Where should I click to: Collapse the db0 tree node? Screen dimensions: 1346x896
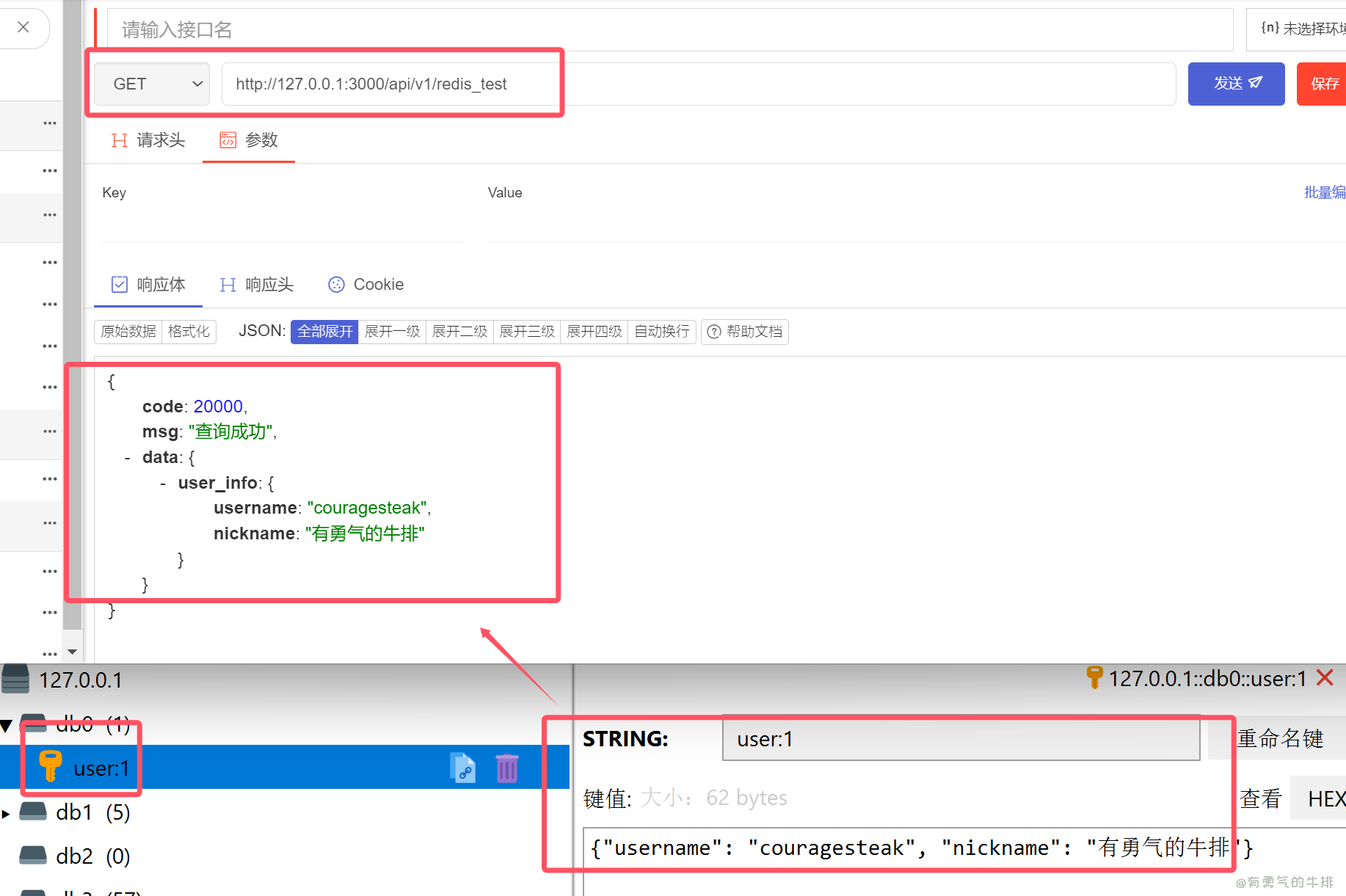point(6,726)
